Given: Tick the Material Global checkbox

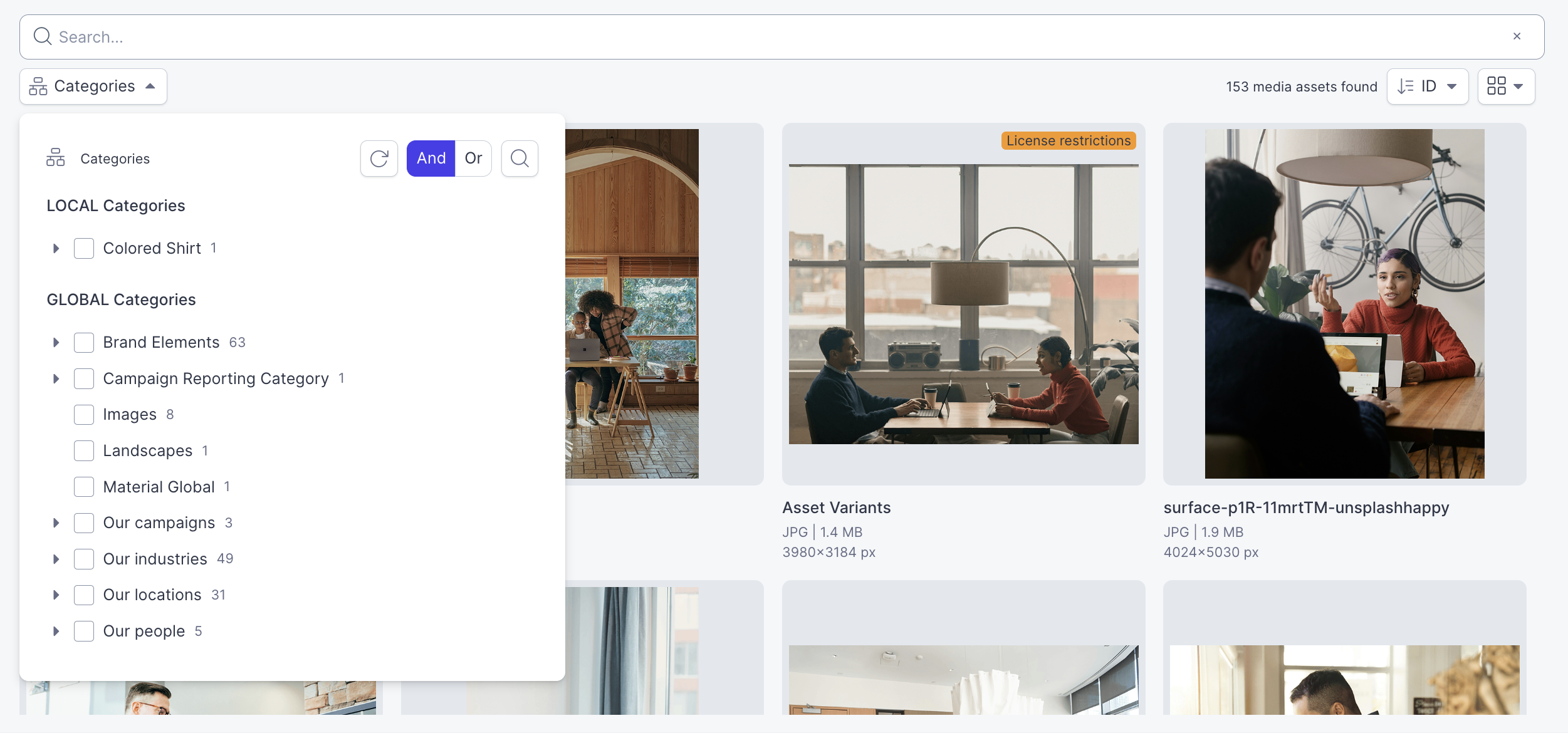Looking at the screenshot, I should 84,487.
